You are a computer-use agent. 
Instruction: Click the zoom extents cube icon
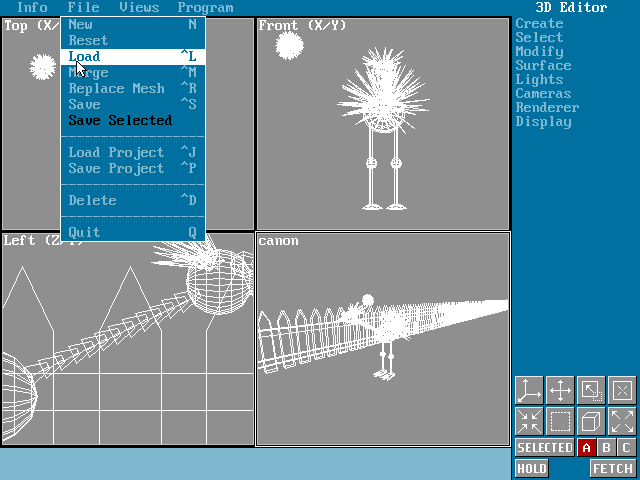pyautogui.click(x=591, y=421)
